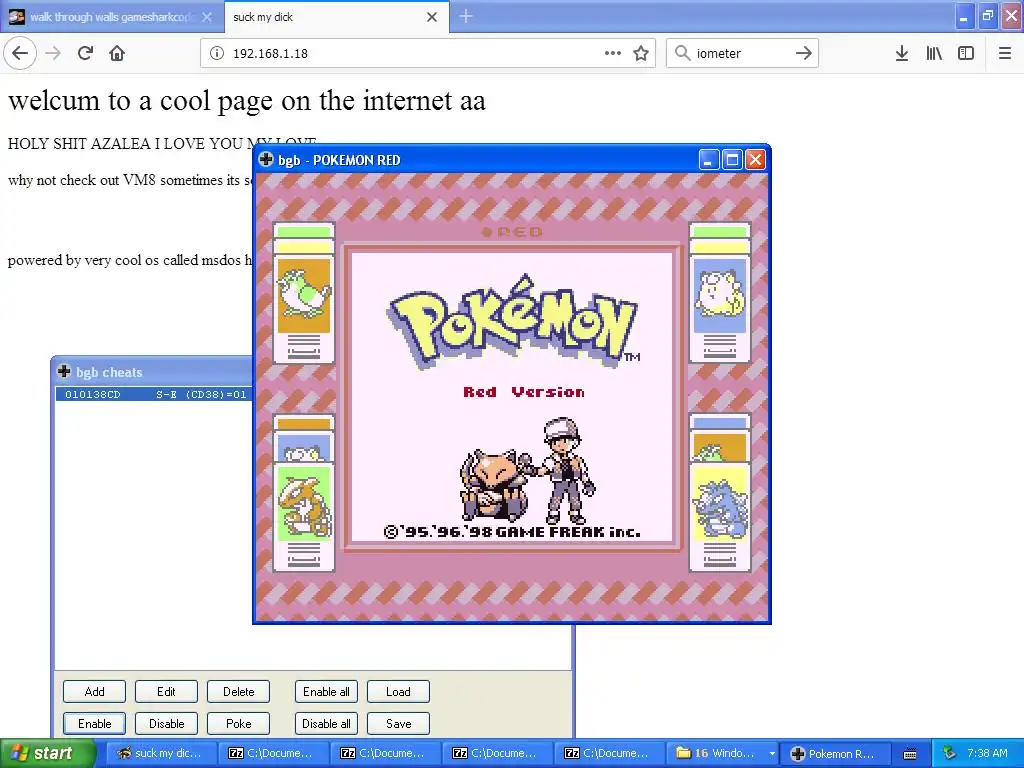The image size is (1024, 768).
Task: Open the Windows start button
Action: pos(47,753)
